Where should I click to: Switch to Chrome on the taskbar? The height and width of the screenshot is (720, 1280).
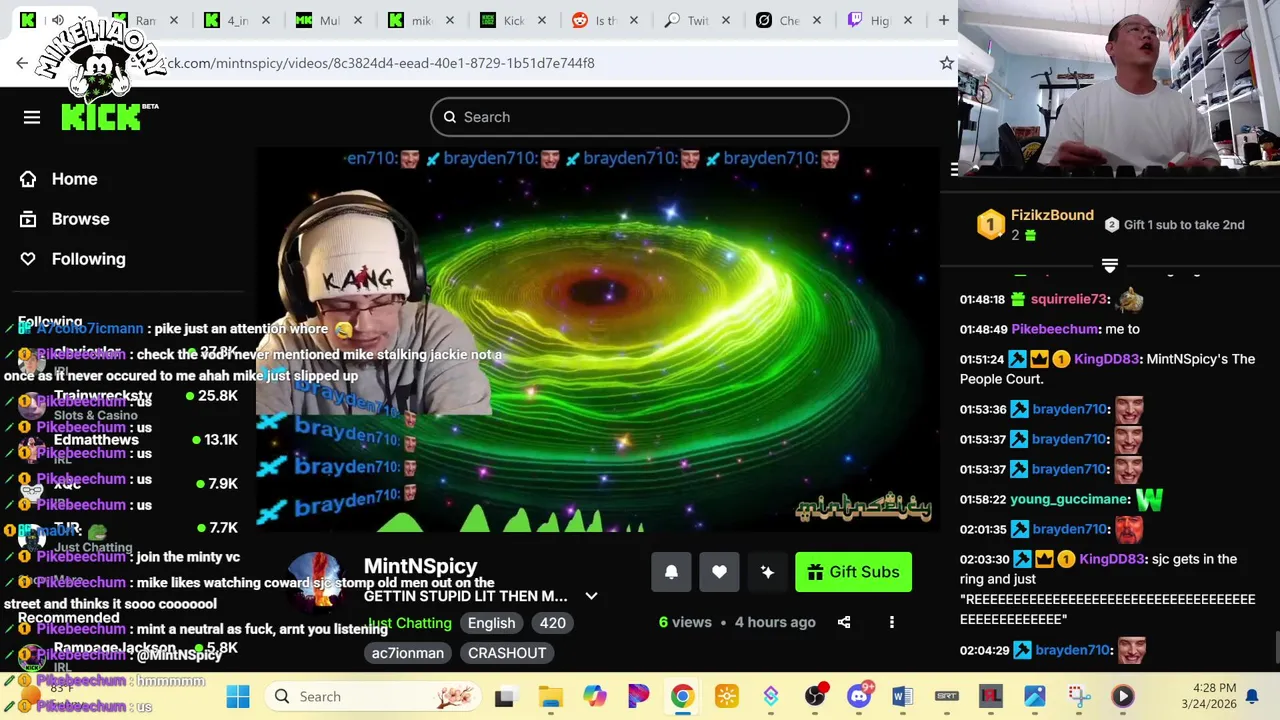[x=682, y=696]
